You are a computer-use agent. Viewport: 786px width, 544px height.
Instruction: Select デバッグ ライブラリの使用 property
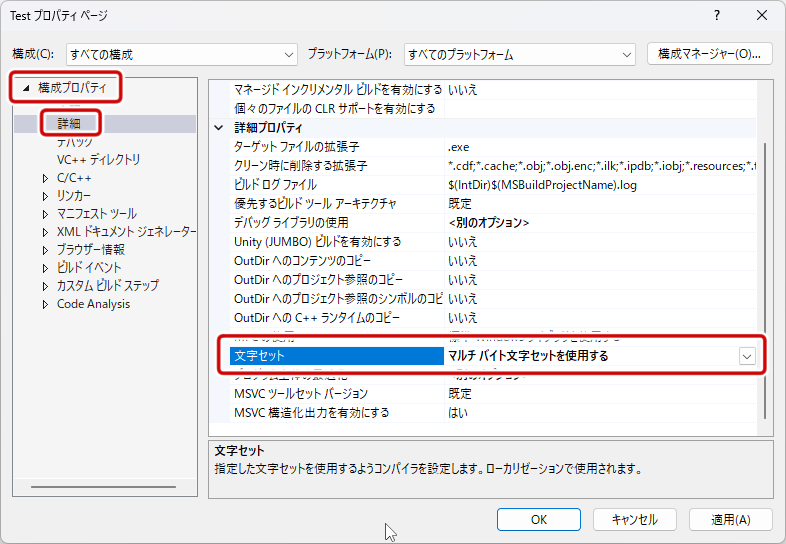(x=337, y=223)
